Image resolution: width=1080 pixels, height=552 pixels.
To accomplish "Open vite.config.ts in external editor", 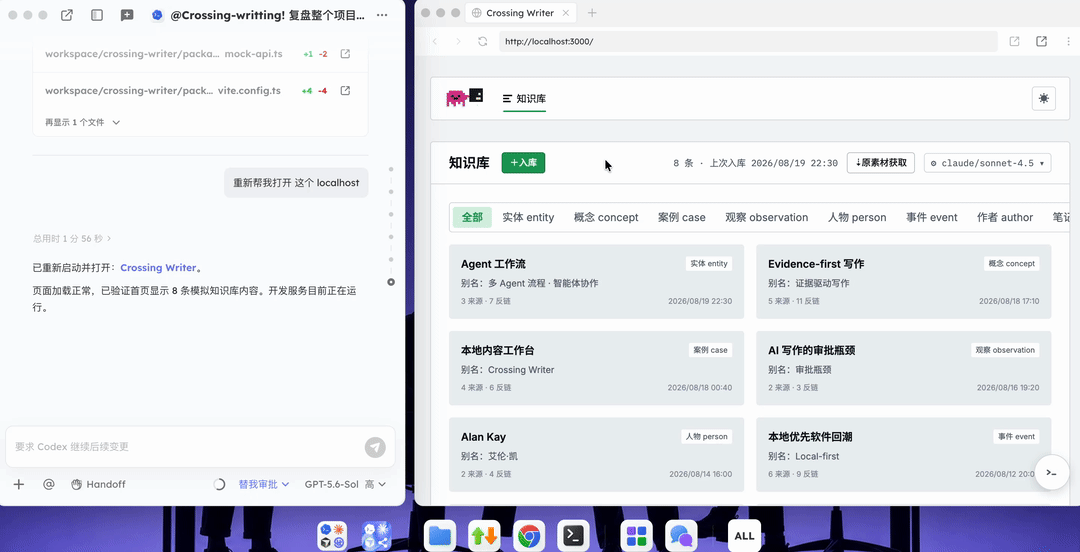I will [x=346, y=90].
